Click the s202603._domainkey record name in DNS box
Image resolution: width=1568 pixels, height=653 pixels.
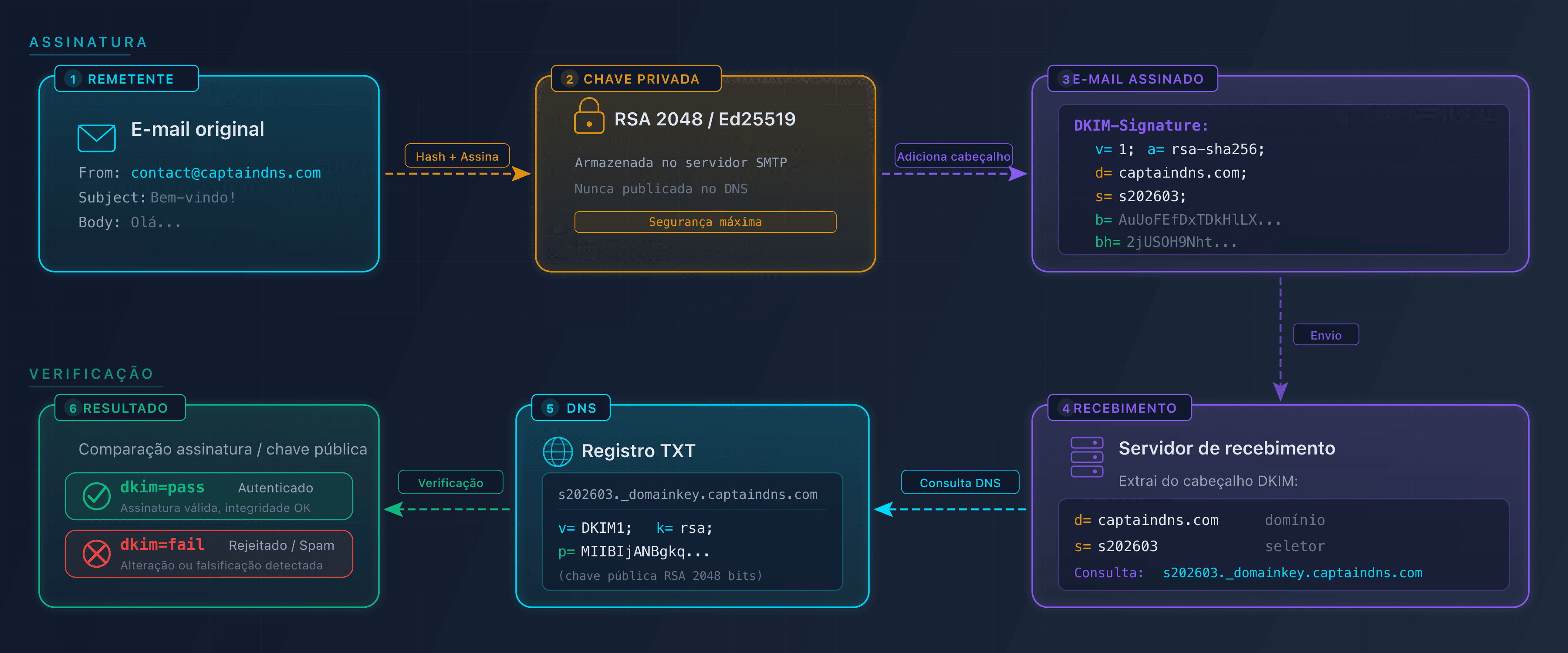[687, 495]
